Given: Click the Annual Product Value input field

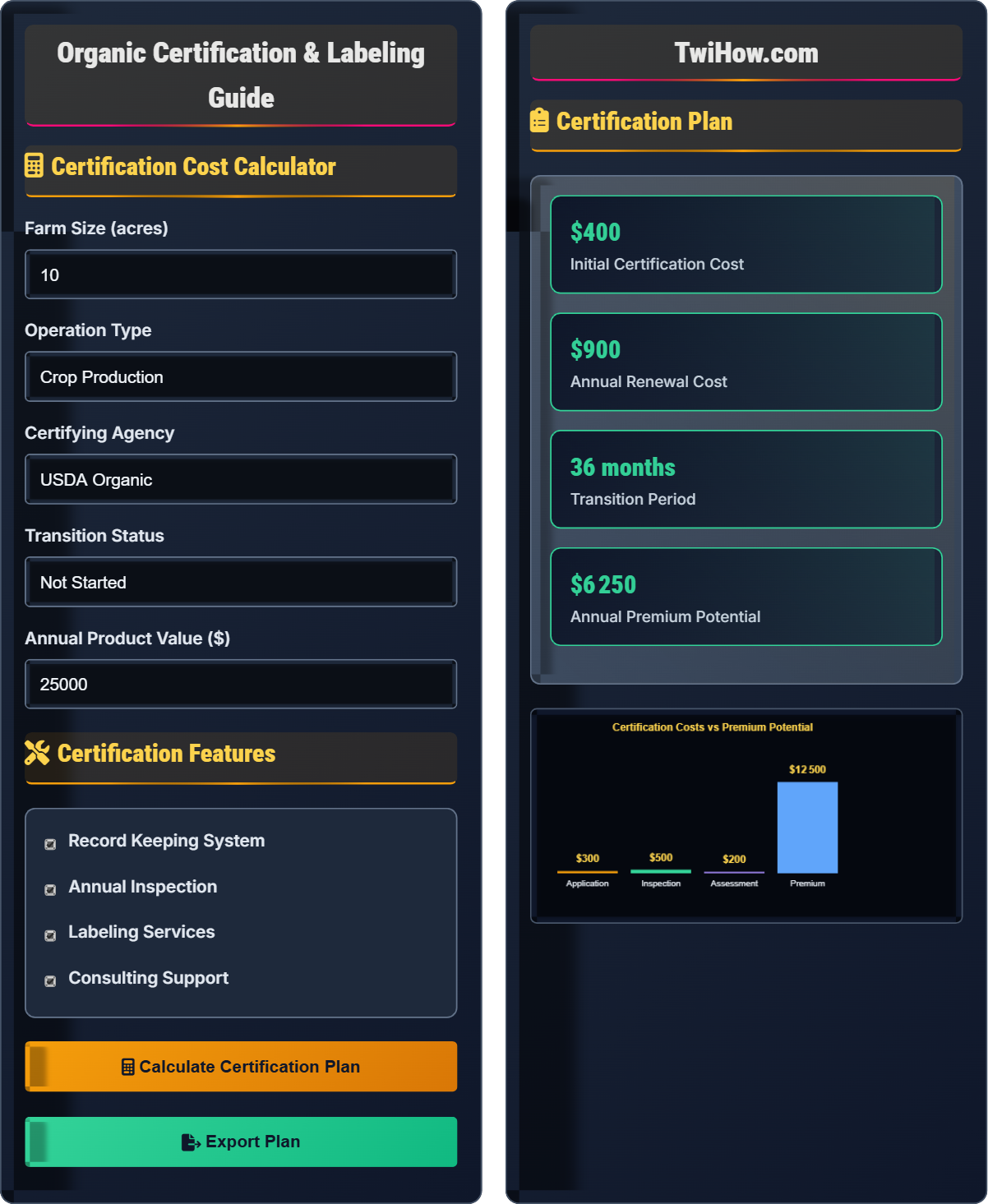Looking at the screenshot, I should point(241,684).
